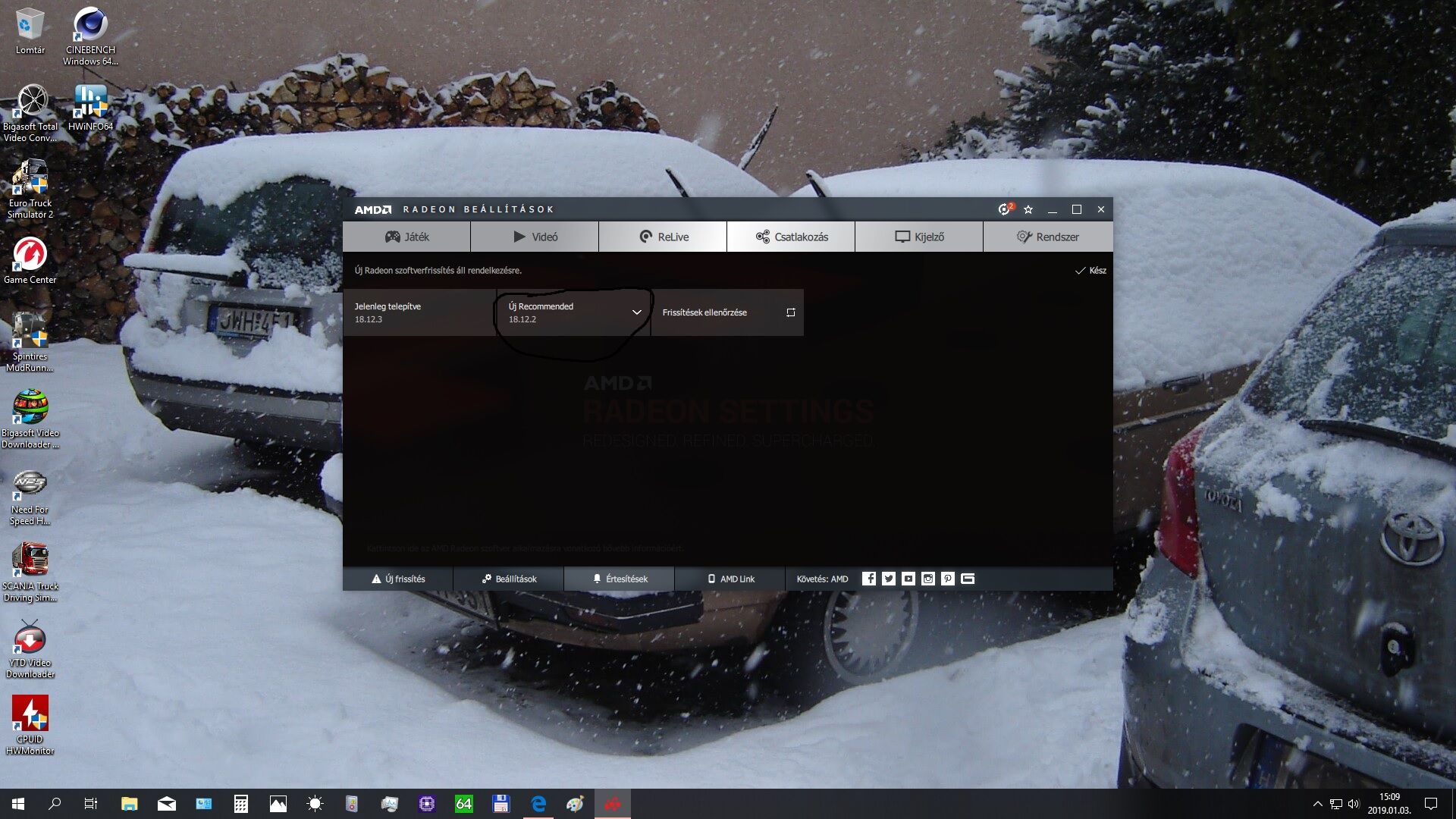The width and height of the screenshot is (1456, 819).
Task: Open Task View in the taskbar
Action: coord(91,804)
